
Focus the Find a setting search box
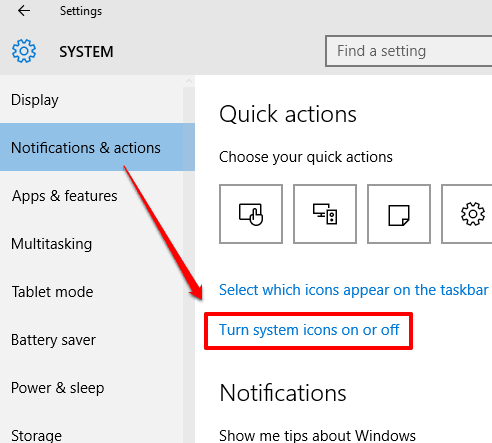click(409, 51)
